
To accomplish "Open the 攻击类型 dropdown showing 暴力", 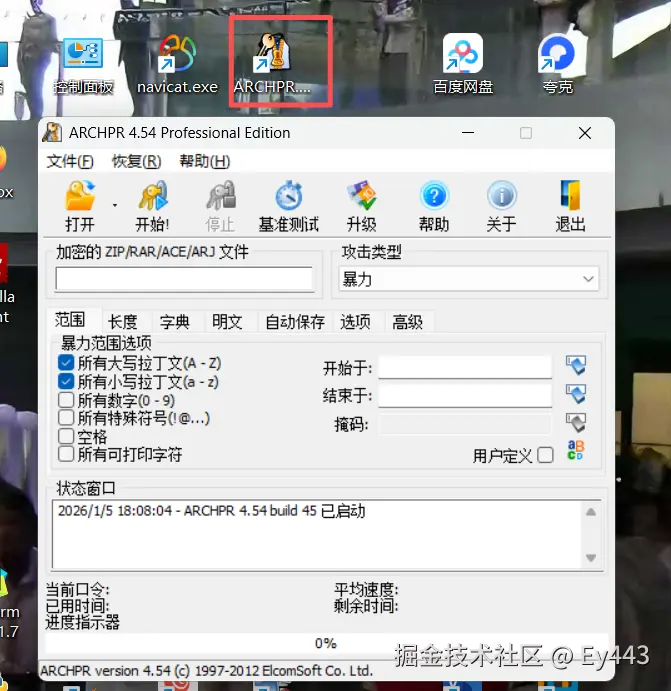I will coord(469,279).
